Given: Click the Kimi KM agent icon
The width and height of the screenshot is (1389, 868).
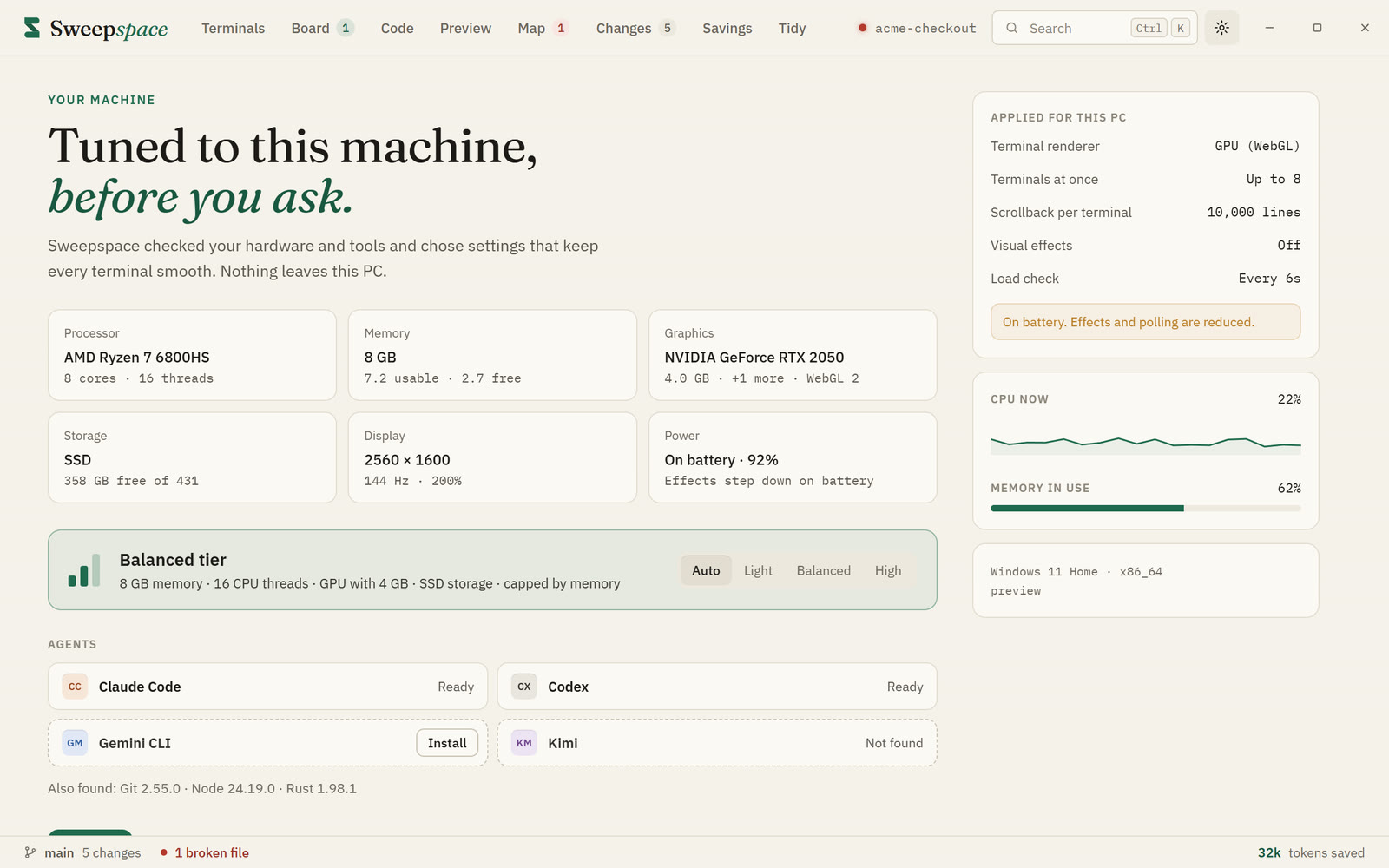Looking at the screenshot, I should click(x=524, y=743).
